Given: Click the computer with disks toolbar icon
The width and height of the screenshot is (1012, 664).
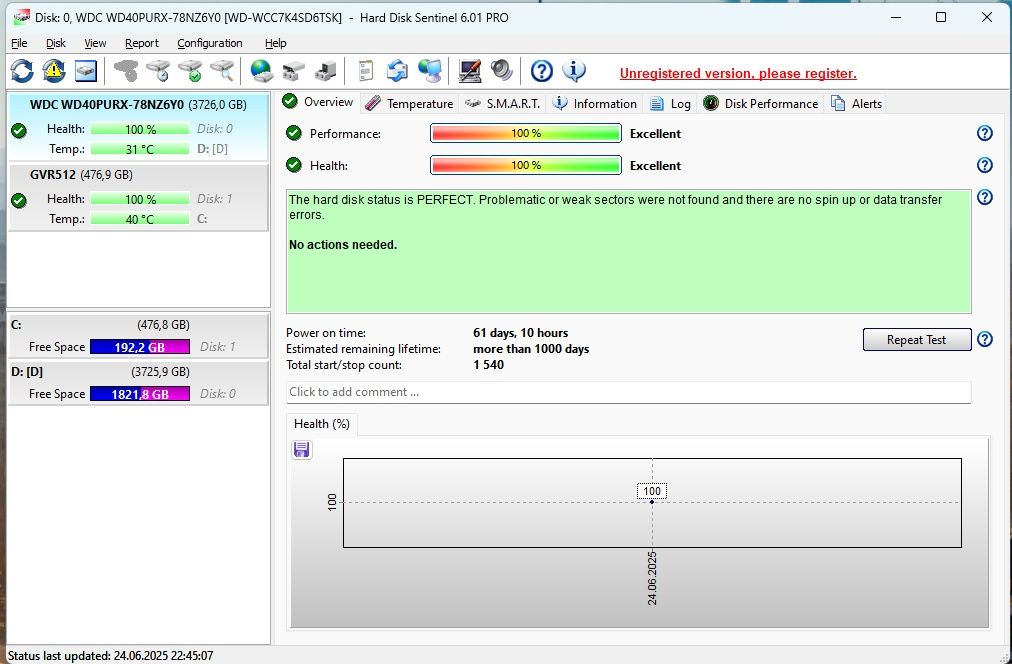Looking at the screenshot, I should click(326, 70).
